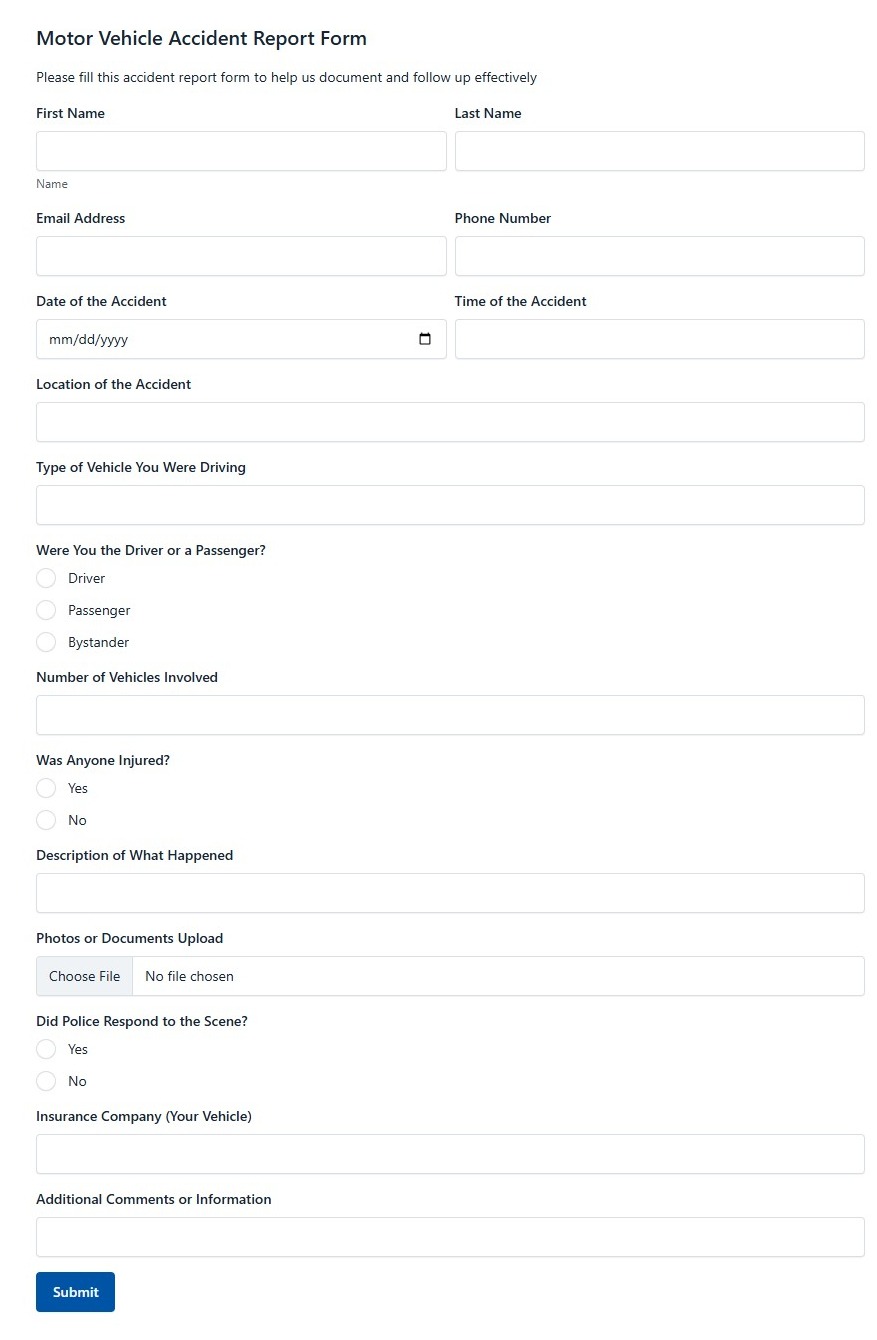Select the Driver radio button

click(46, 578)
